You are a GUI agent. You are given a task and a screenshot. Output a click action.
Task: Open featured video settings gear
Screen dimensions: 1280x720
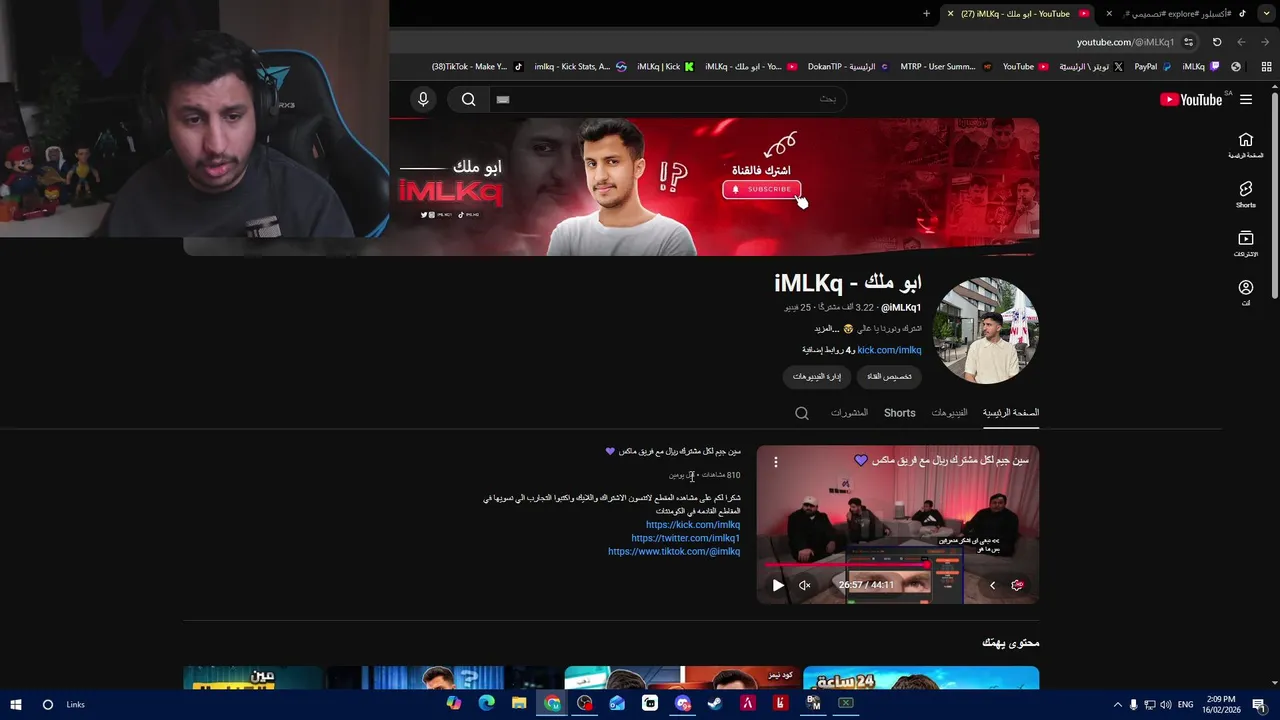click(x=1017, y=585)
